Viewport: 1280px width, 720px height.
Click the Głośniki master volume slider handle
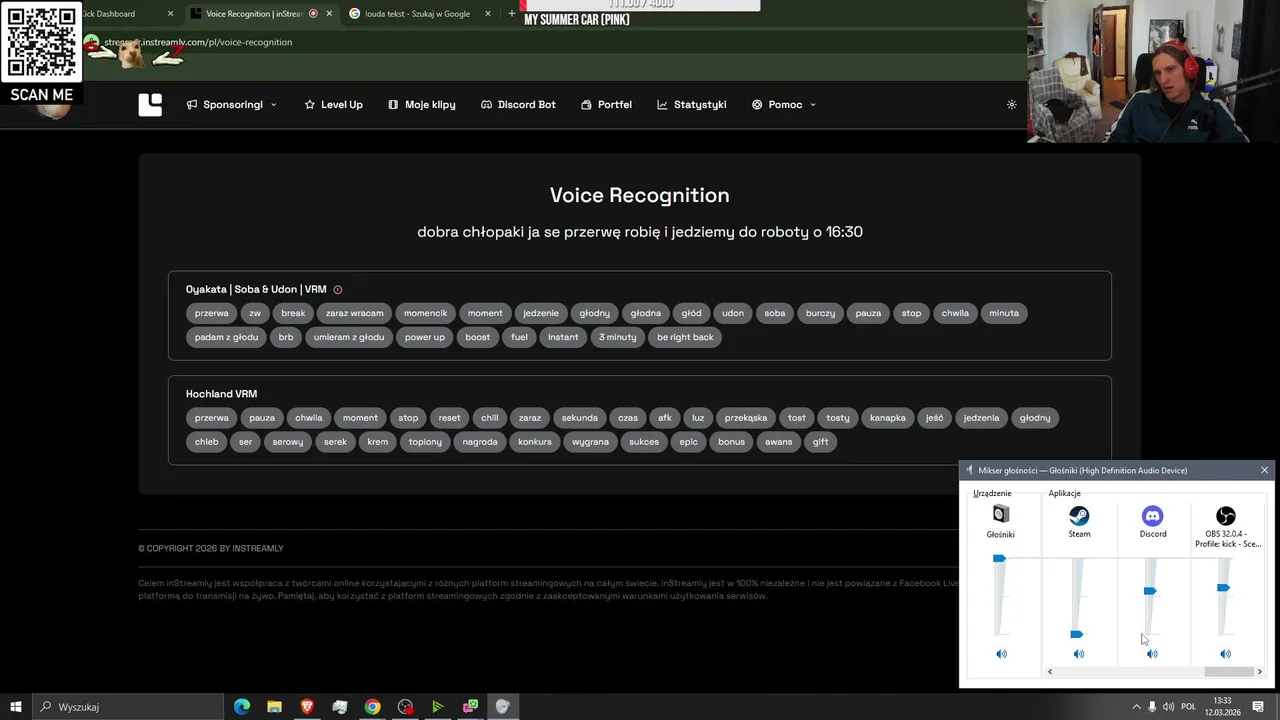point(999,558)
